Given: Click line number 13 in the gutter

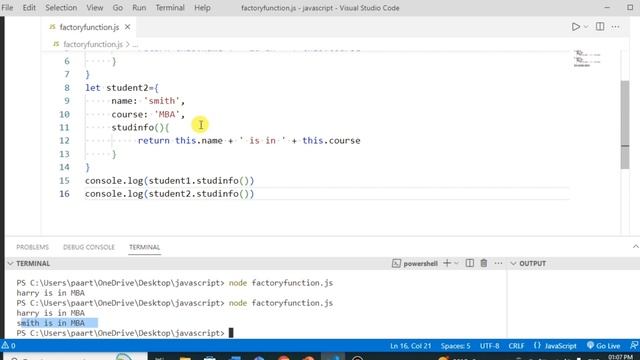Looking at the screenshot, I should tap(64, 154).
